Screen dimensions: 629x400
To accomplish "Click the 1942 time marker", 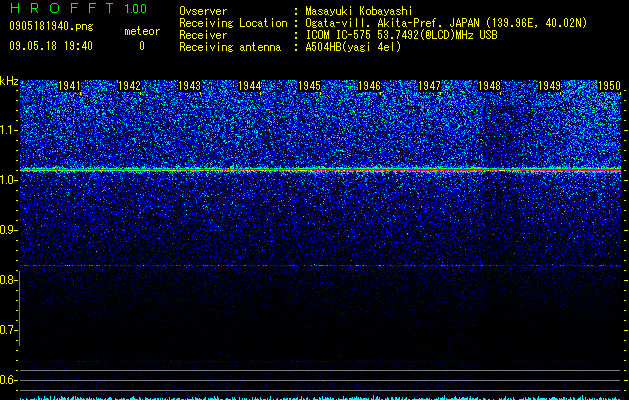I will 130,86.
